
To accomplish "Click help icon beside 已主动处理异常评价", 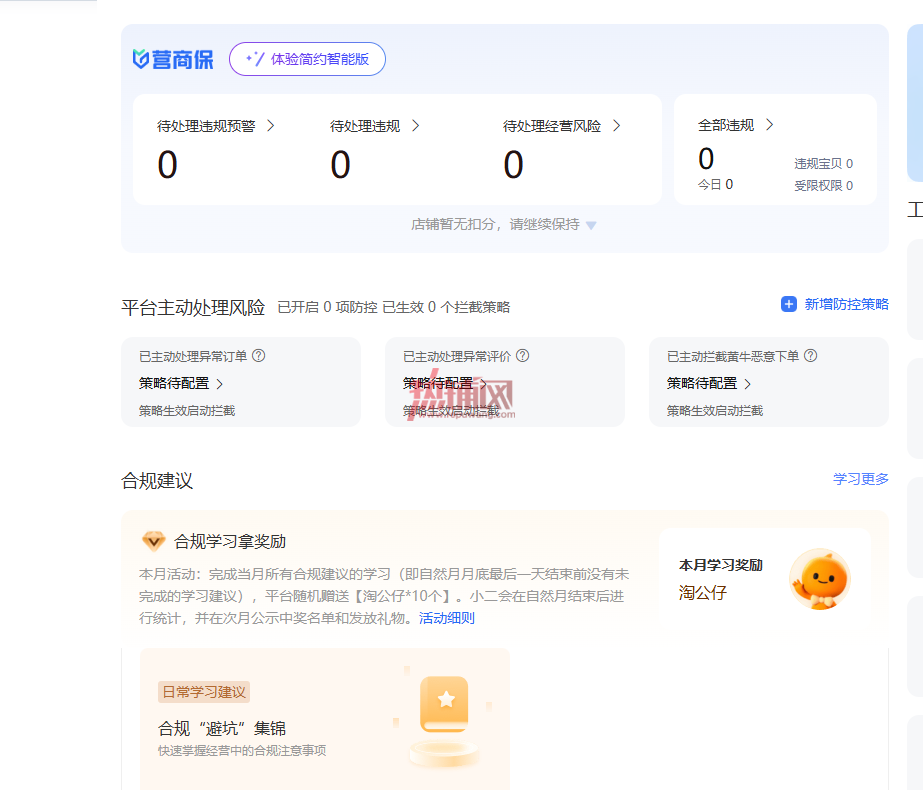I will click(523, 356).
